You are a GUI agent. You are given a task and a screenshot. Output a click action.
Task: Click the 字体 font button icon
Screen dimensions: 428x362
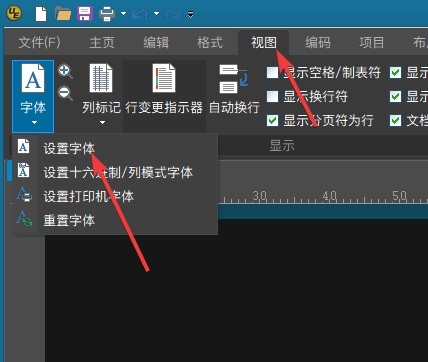(33, 78)
